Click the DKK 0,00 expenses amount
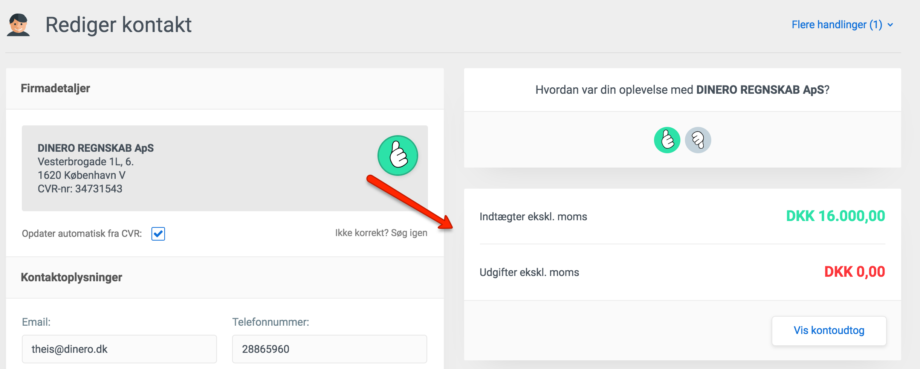The width and height of the screenshot is (920, 369). coord(854,272)
